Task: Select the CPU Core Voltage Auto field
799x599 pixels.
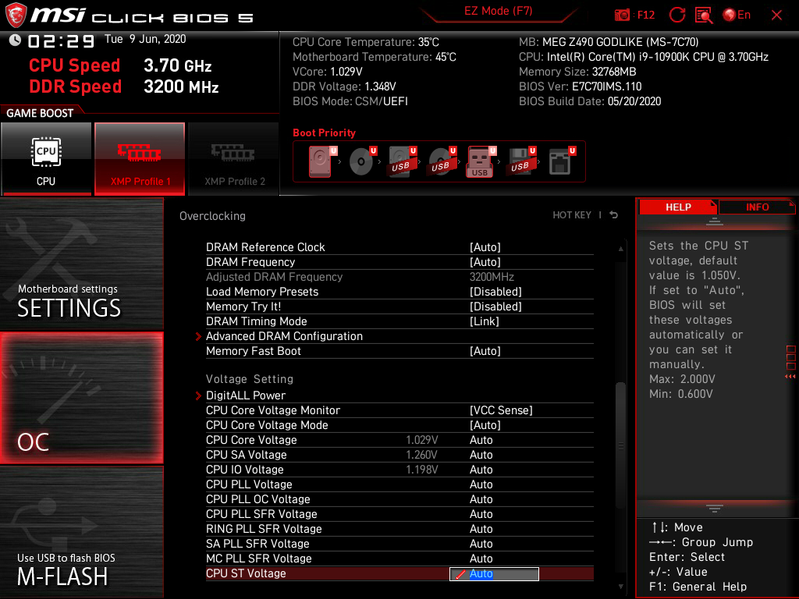Action: (x=481, y=440)
